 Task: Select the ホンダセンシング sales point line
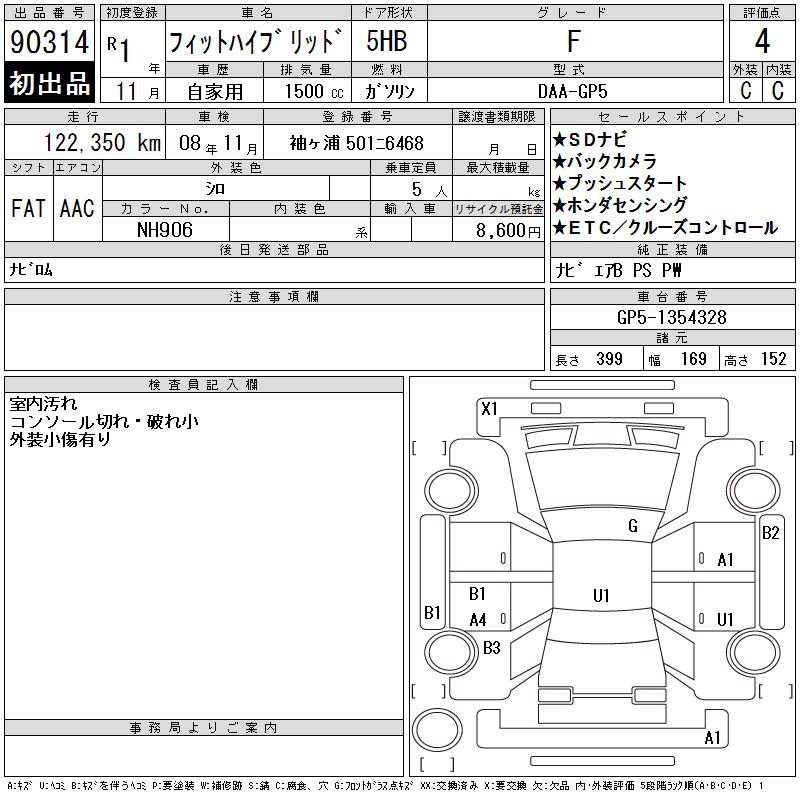click(x=625, y=206)
